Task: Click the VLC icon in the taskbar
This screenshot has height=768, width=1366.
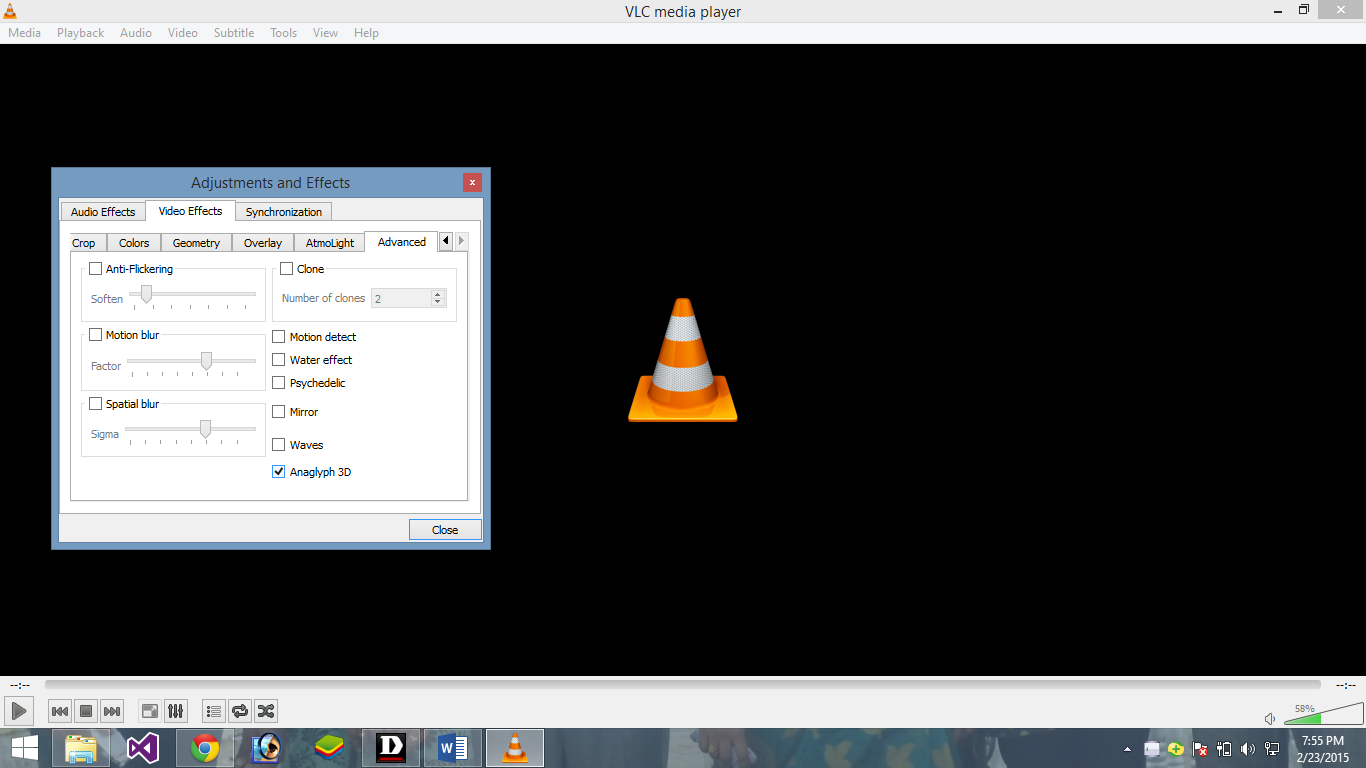Action: coord(515,748)
